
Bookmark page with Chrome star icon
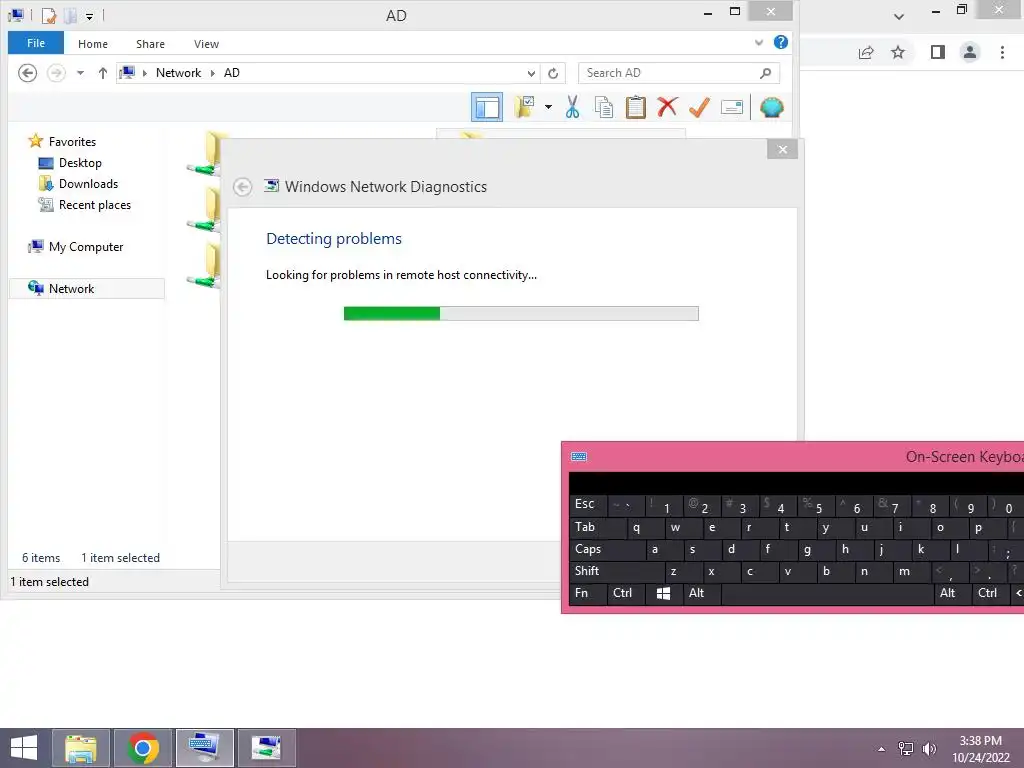click(898, 52)
